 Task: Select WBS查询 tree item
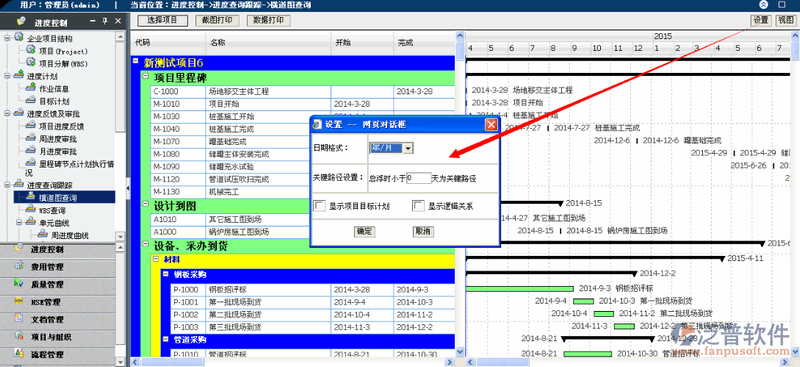point(52,210)
